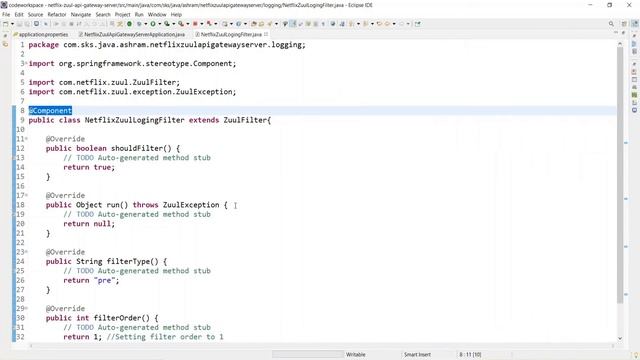Expand folded imports at line 3
This screenshot has height=360, width=640.
[x=27, y=64]
